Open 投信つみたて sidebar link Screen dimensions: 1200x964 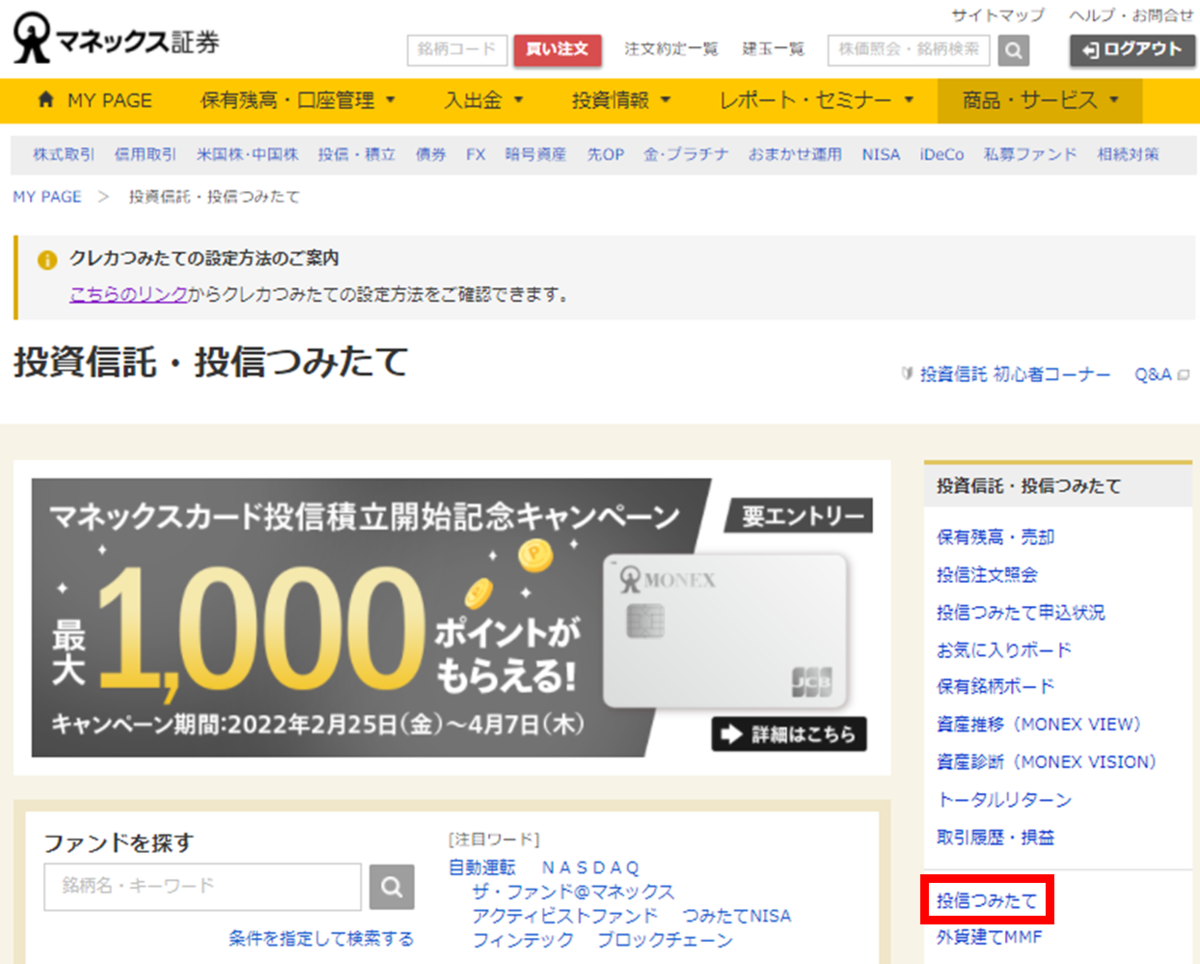pyautogui.click(x=987, y=902)
